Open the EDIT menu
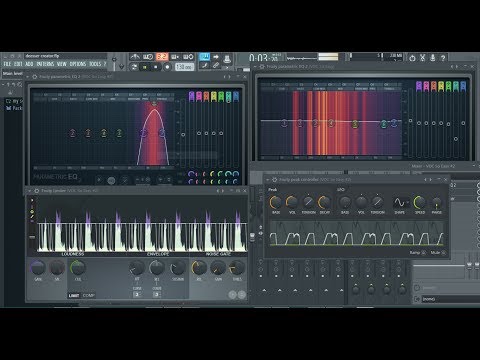 [18, 64]
